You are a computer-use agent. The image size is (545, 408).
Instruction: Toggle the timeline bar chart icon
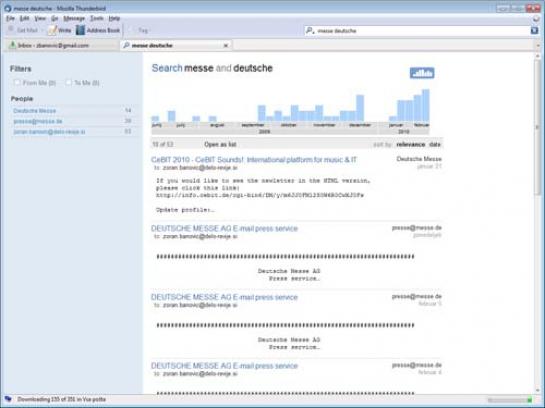tap(422, 73)
